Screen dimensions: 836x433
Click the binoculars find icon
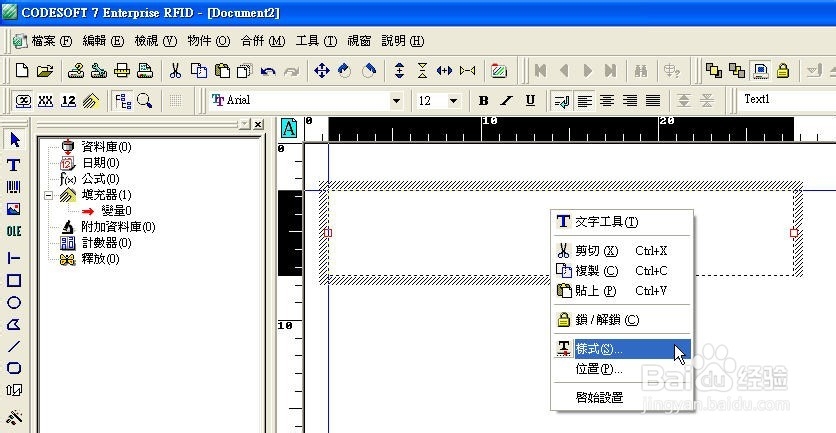coord(640,71)
